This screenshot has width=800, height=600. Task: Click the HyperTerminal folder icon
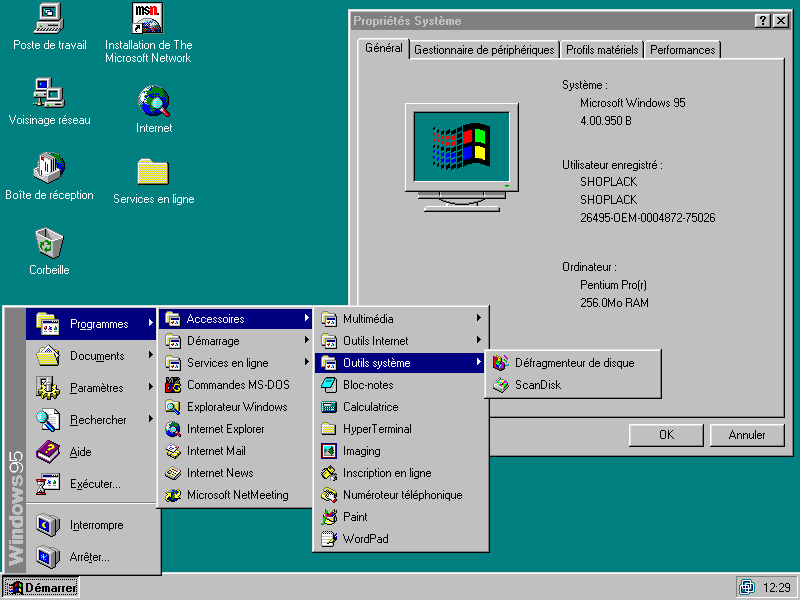pos(329,429)
